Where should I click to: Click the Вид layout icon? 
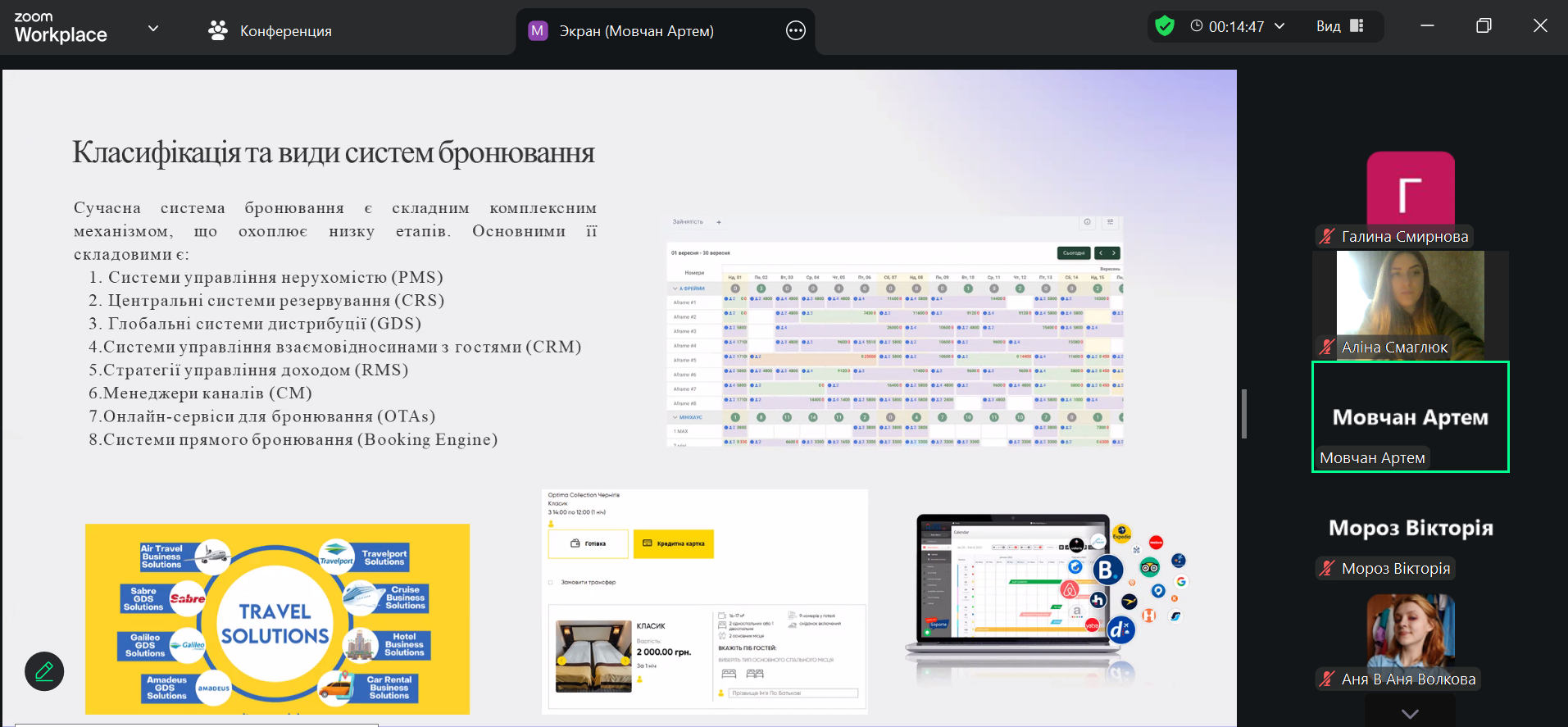coord(1357,26)
